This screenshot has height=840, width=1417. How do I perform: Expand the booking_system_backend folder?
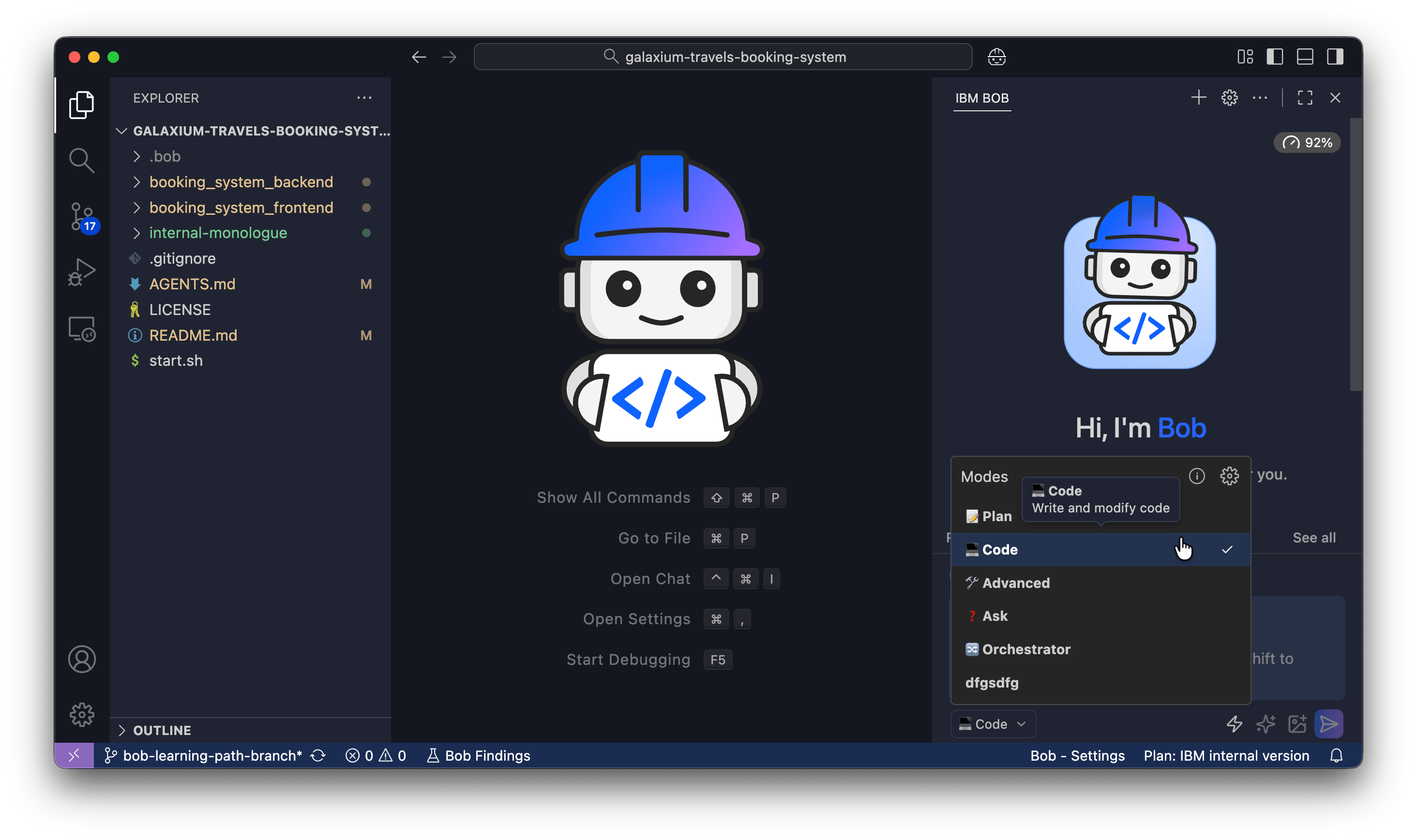(241, 182)
